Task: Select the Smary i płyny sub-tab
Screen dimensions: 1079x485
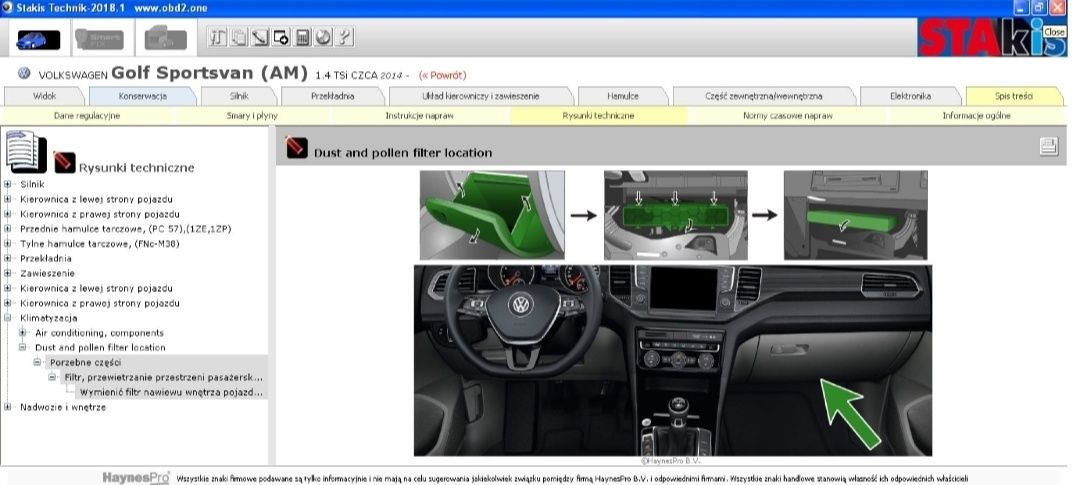Action: 252,116
